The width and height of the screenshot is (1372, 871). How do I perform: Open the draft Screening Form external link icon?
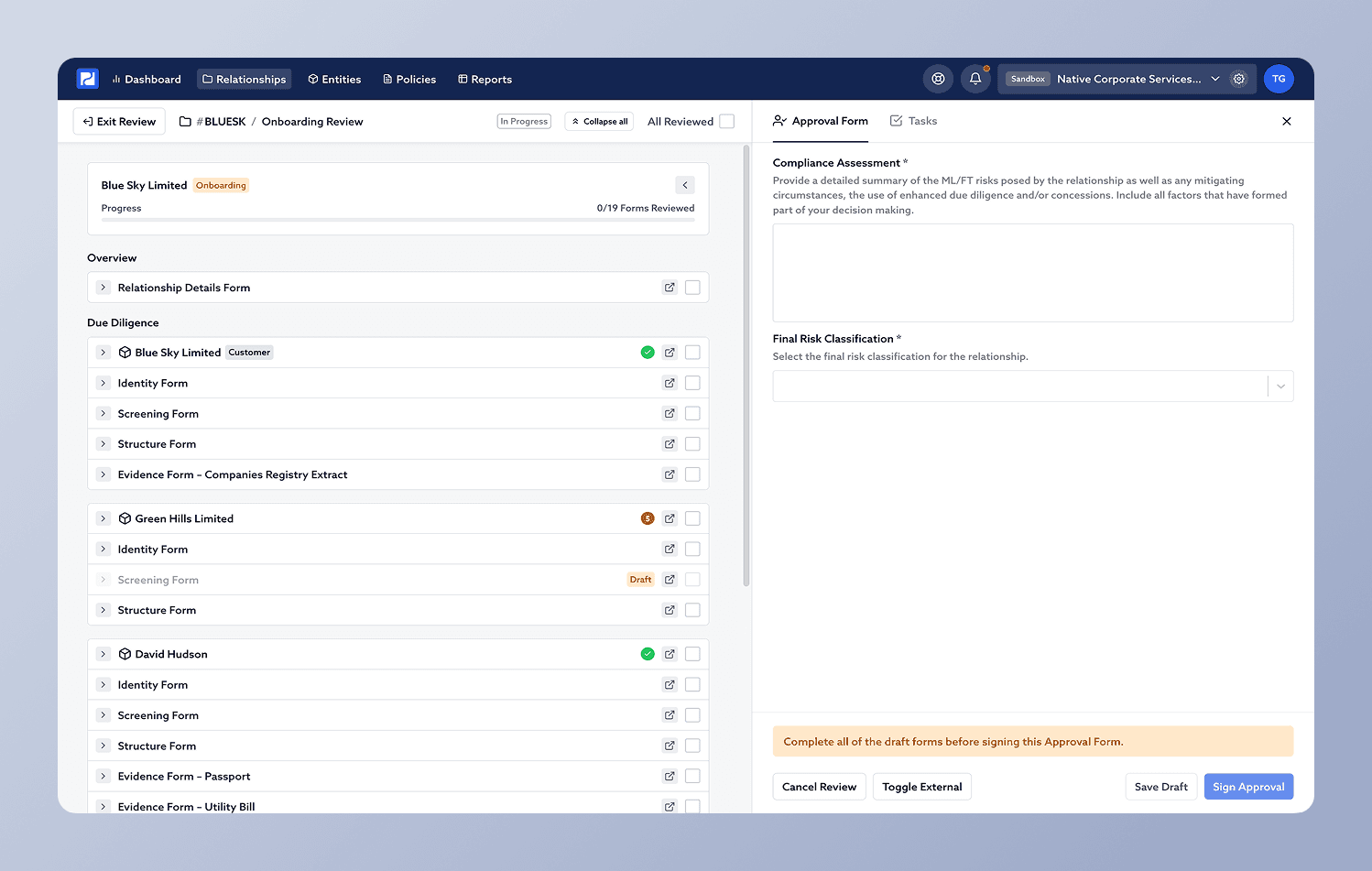670,580
